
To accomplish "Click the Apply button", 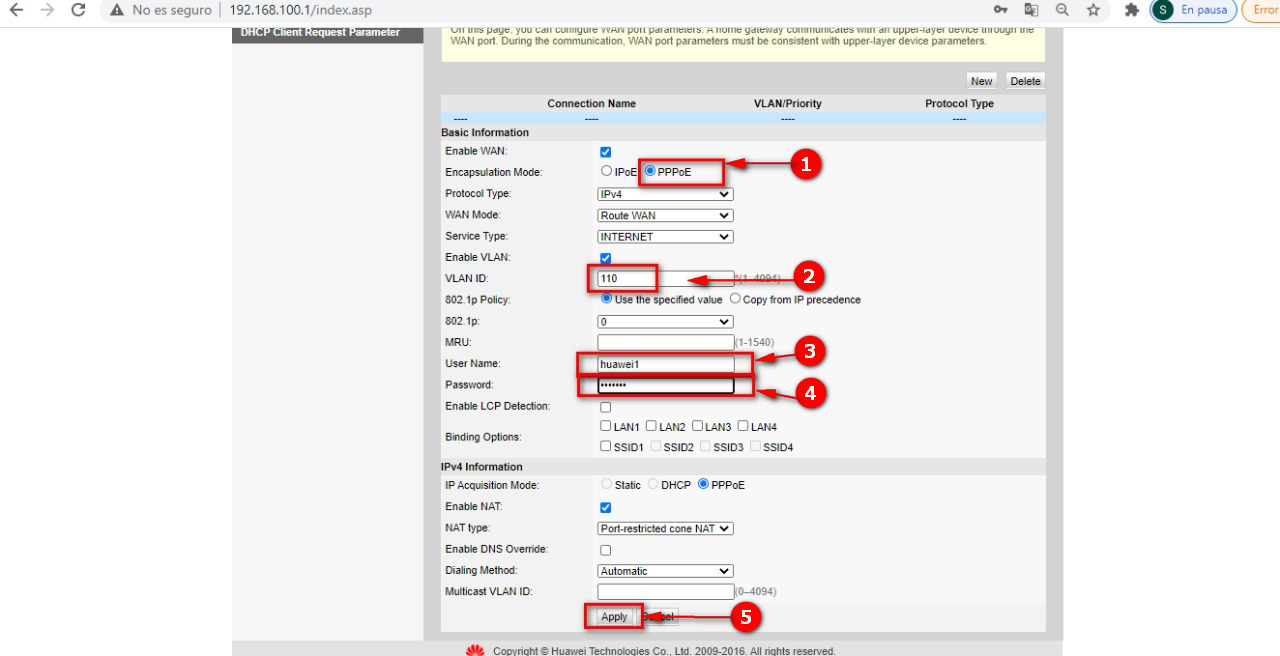I will [x=614, y=617].
